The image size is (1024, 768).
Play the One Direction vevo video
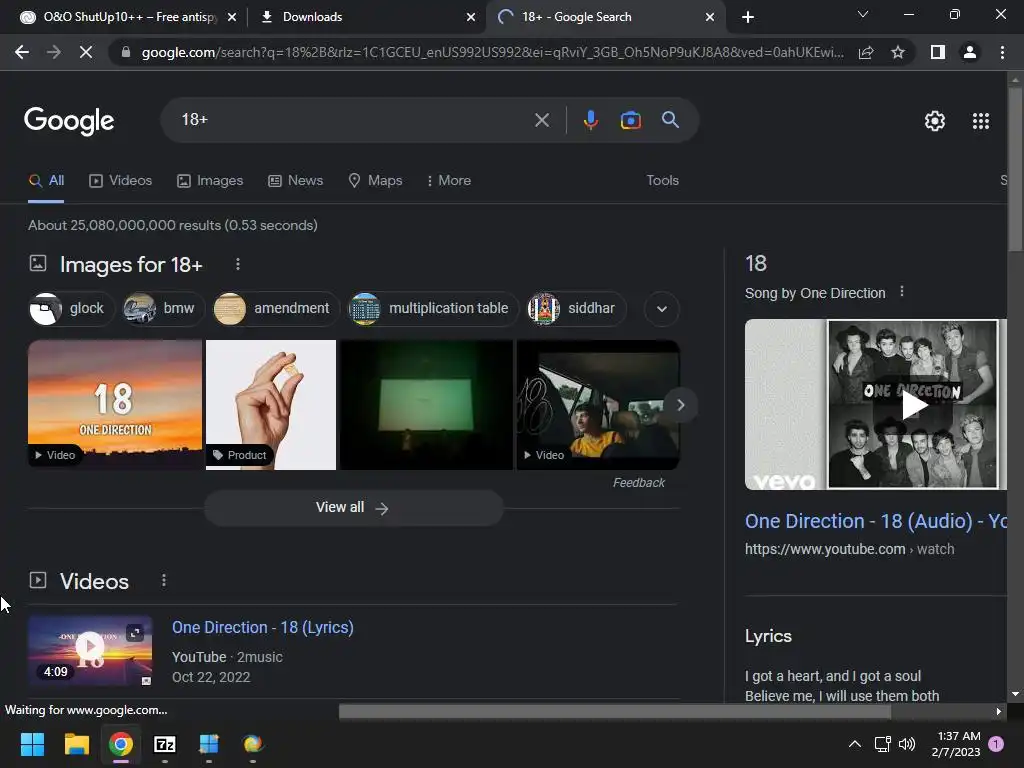click(x=914, y=405)
